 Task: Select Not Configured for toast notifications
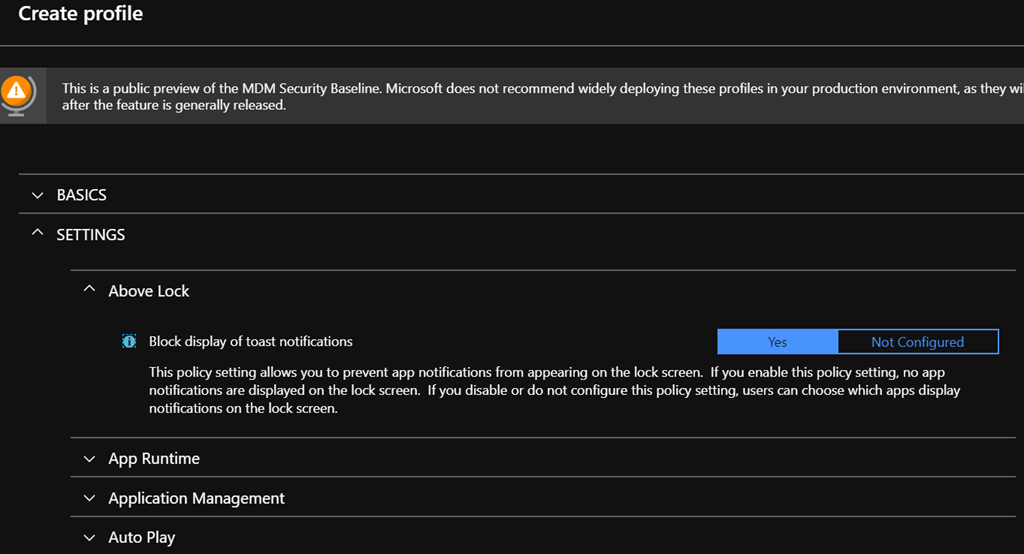click(x=917, y=342)
